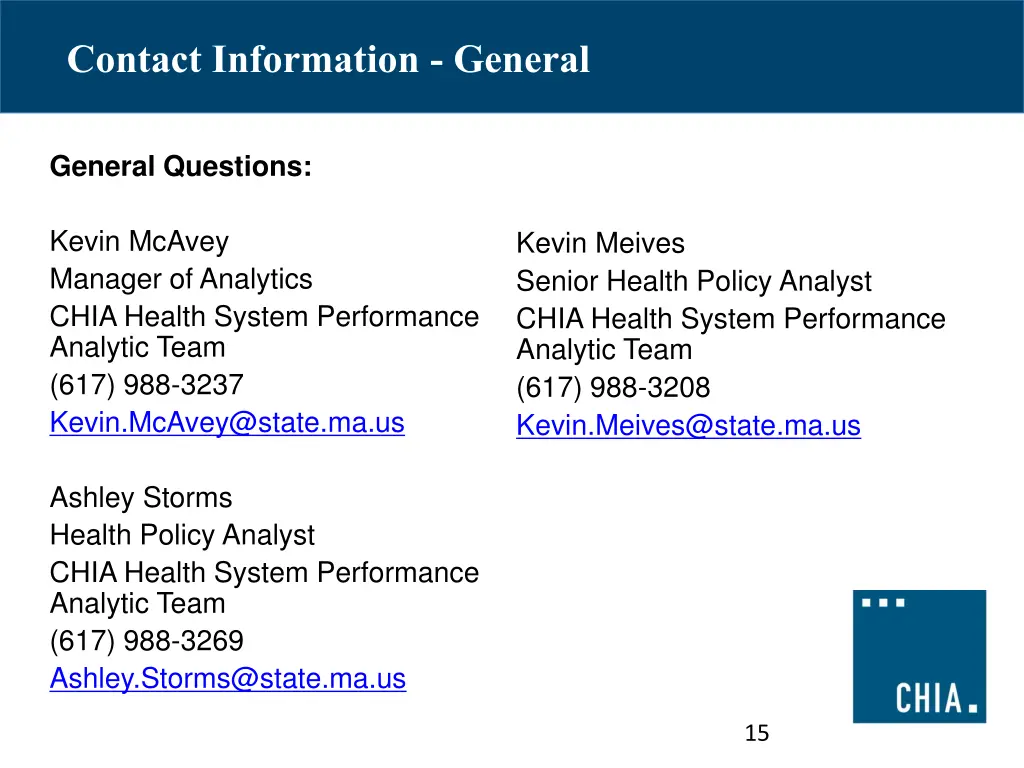Click the team name under Kevin McAvey's title
Viewport: 1024px width, 768px height.
[264, 332]
